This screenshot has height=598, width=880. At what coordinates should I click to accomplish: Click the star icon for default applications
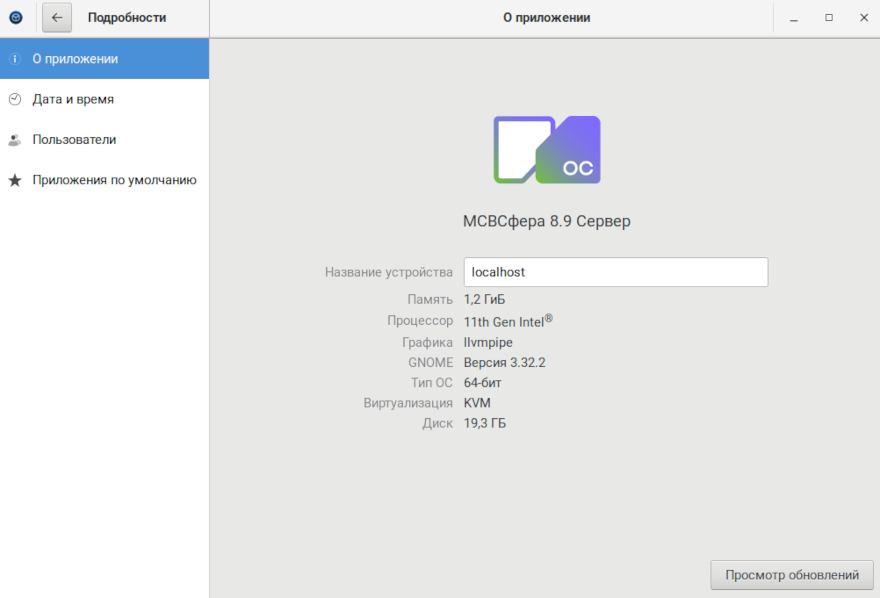(14, 181)
